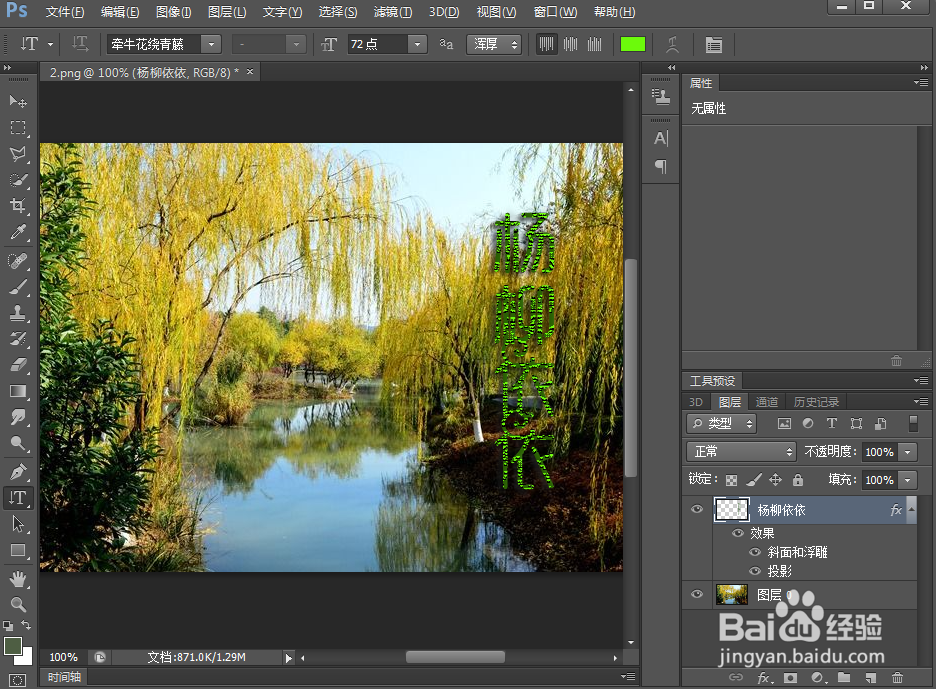Image resolution: width=936 pixels, height=689 pixels.
Task: Open 文件(F) menu
Action: (64, 12)
